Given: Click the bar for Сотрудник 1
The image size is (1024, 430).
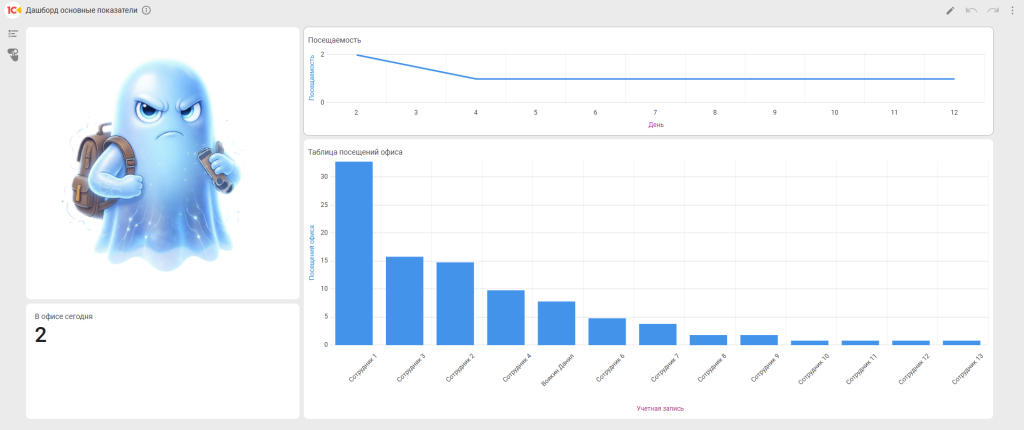Looking at the screenshot, I should 354,255.
